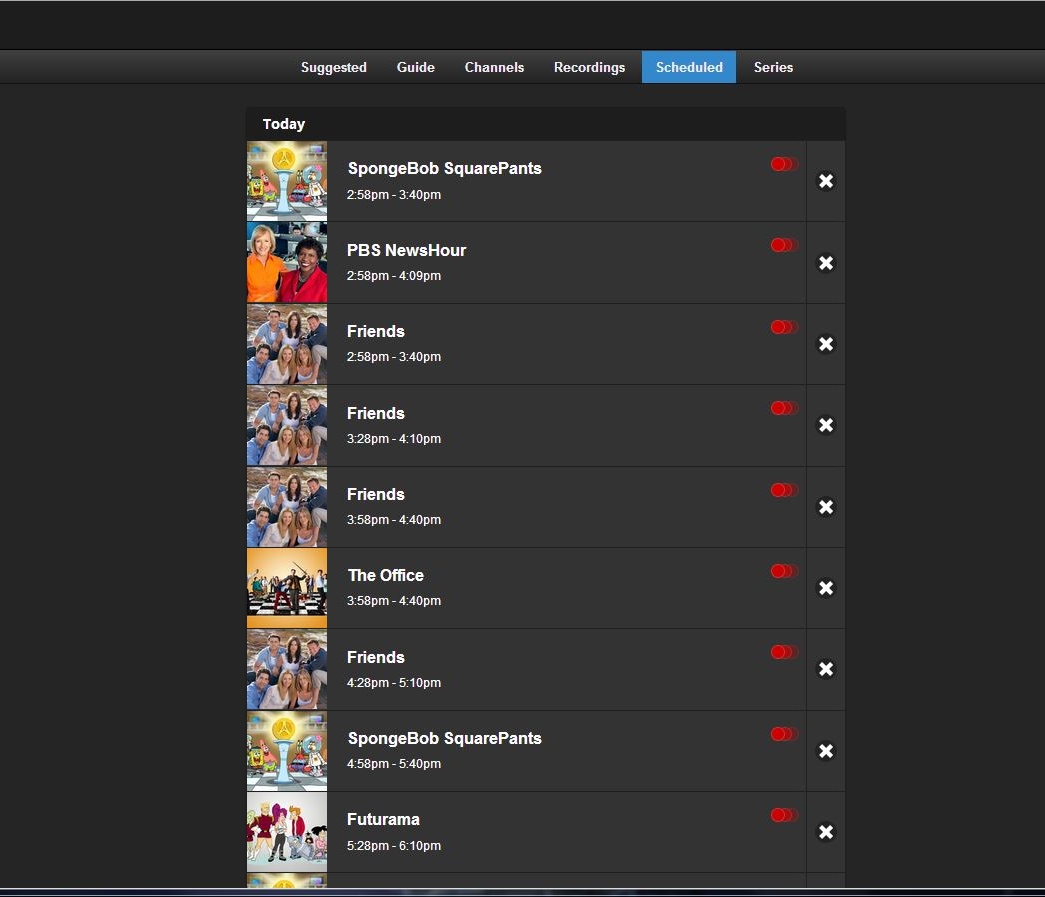1045x897 pixels.
Task: Open Friends 2:58pm title link
Action: coord(376,332)
